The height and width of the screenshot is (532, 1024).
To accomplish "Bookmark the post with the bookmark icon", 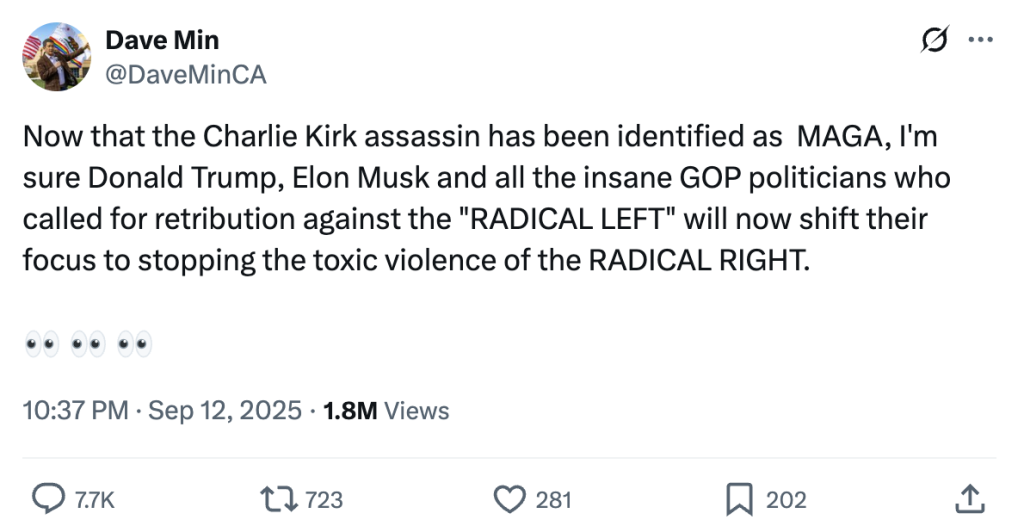I will tap(739, 498).
